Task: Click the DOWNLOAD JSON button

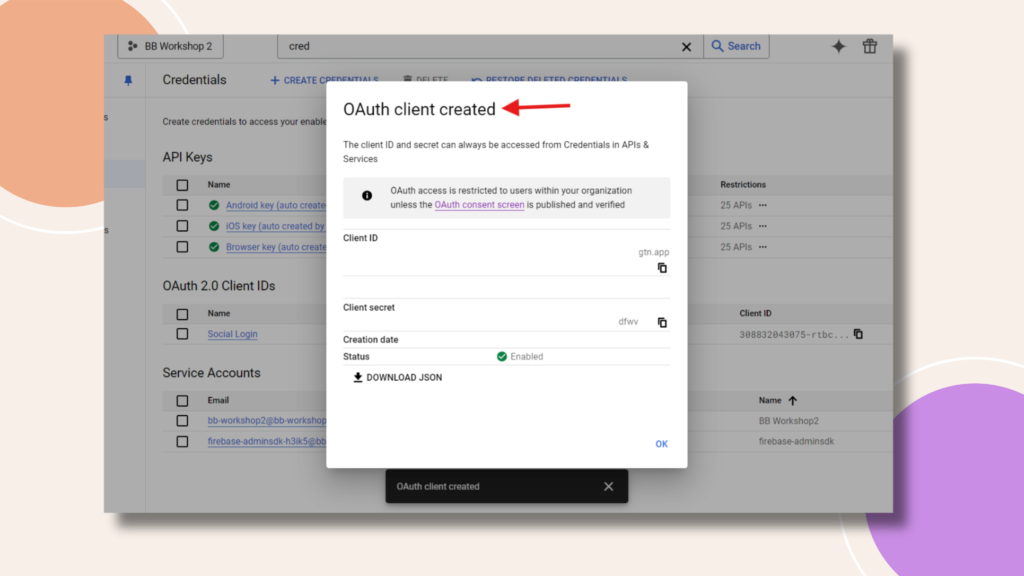Action: click(398, 377)
